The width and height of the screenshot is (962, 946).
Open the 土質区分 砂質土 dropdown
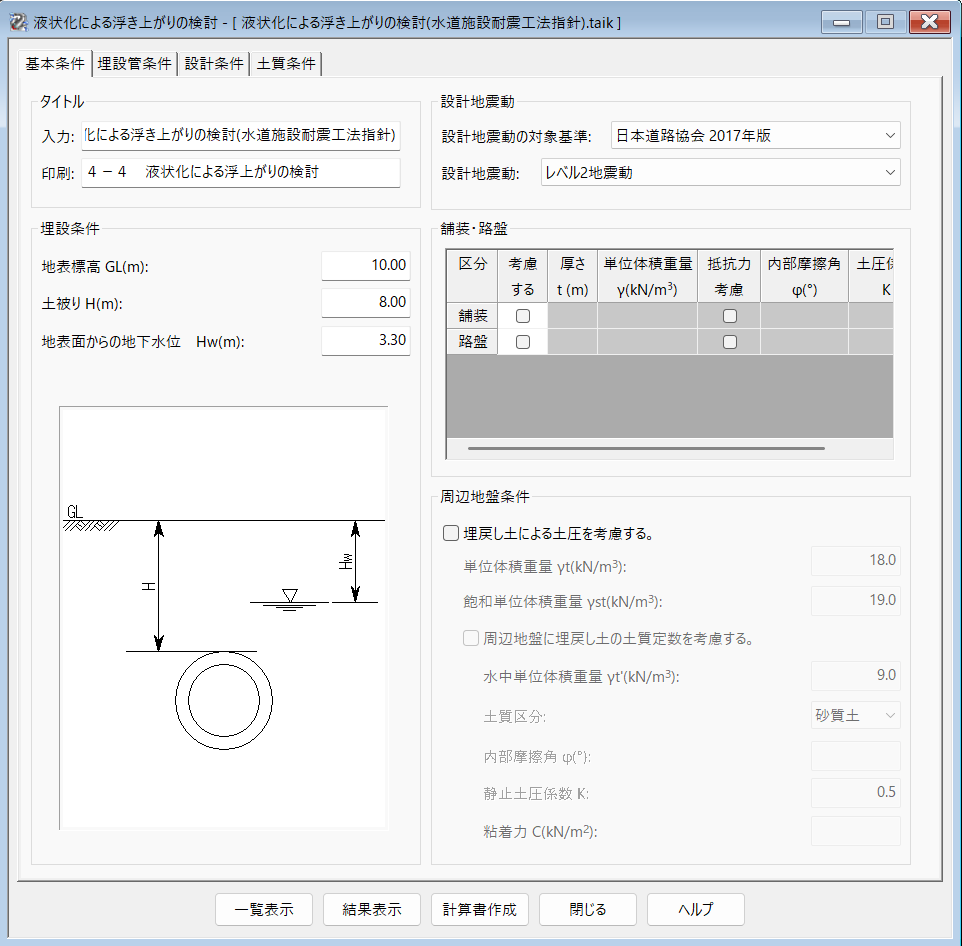[x=855, y=716]
